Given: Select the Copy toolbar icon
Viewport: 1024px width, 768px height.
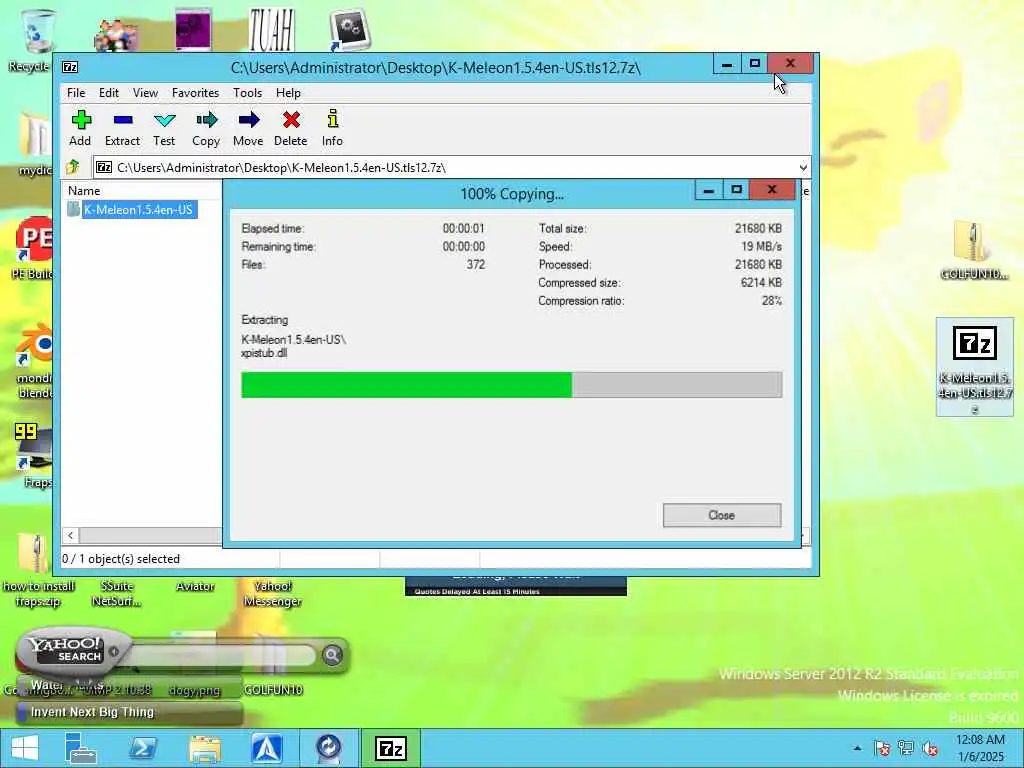Looking at the screenshot, I should pos(206,128).
